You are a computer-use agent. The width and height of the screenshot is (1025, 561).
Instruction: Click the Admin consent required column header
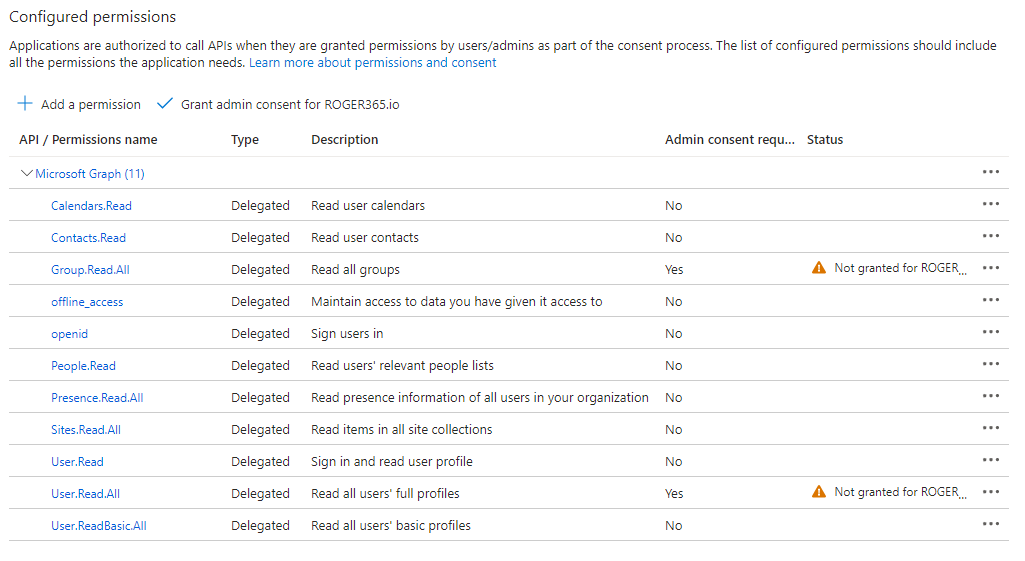729,140
